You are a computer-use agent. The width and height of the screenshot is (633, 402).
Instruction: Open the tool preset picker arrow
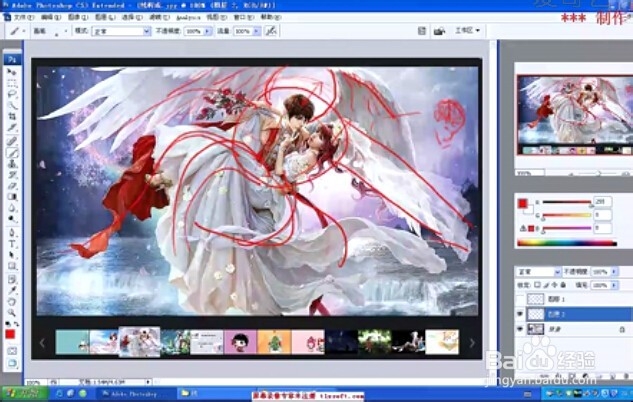[x=24, y=31]
